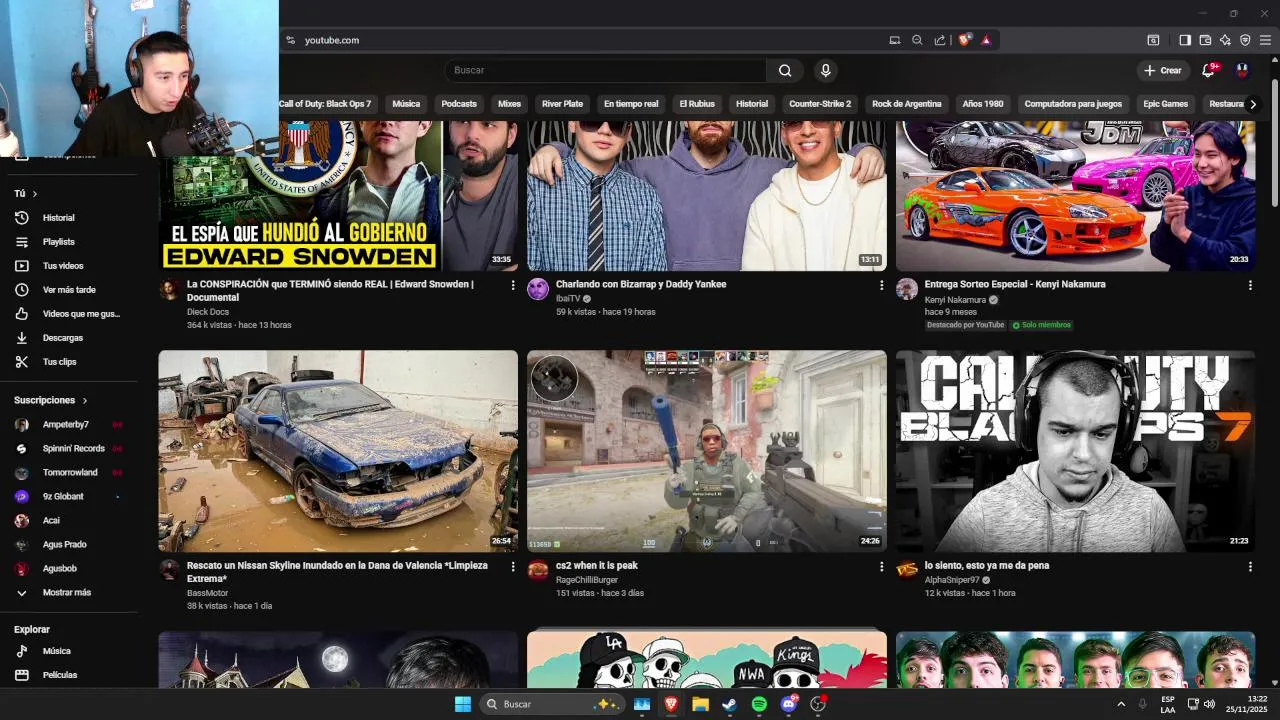Viewport: 1280px width, 720px height.
Task: Select the Counter-Strike 2 chip
Action: tap(820, 104)
